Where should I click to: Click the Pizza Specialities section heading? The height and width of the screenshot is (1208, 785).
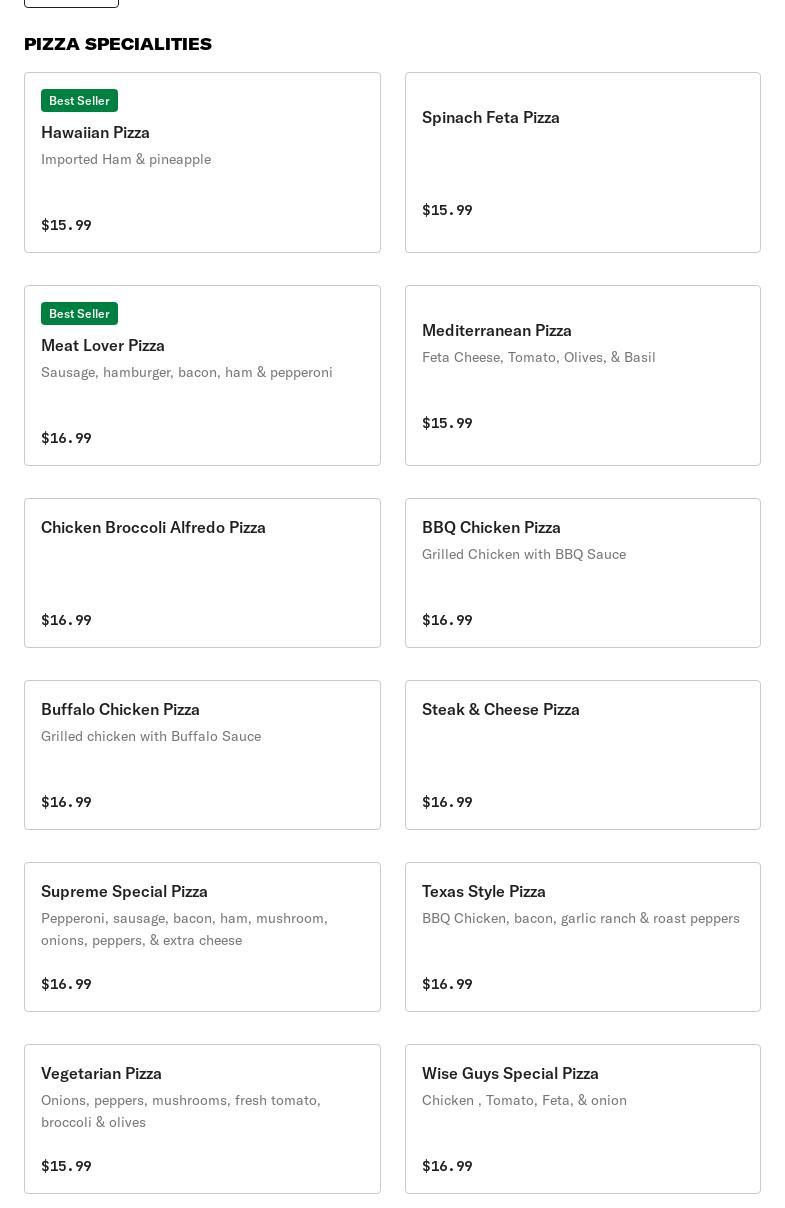click(x=118, y=44)
